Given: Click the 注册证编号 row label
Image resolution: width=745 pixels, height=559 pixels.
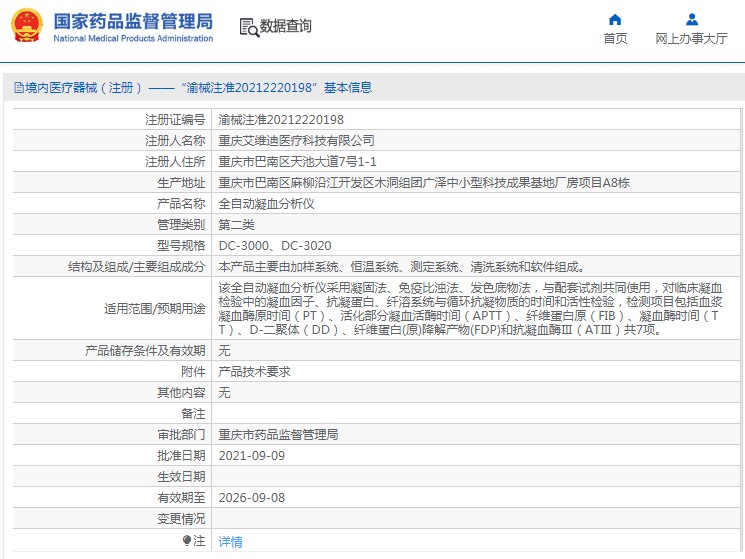Looking at the screenshot, I should tap(175, 120).
